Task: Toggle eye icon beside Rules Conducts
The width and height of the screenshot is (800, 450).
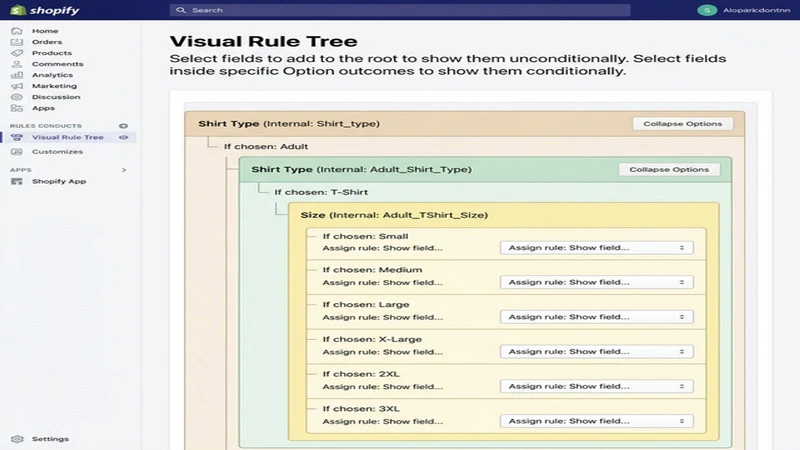Action: coord(123,126)
